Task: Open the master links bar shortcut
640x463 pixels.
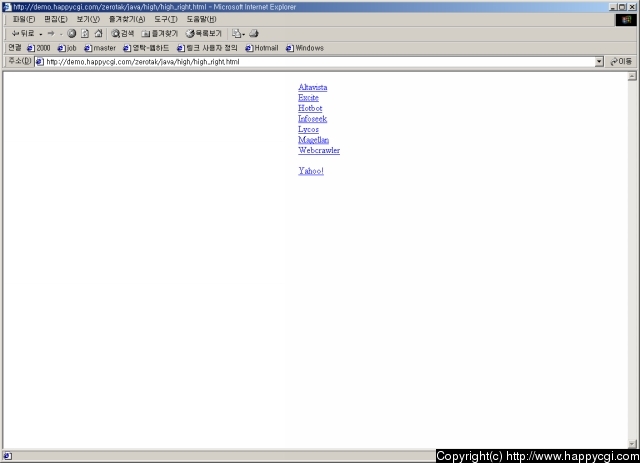Action: click(100, 48)
